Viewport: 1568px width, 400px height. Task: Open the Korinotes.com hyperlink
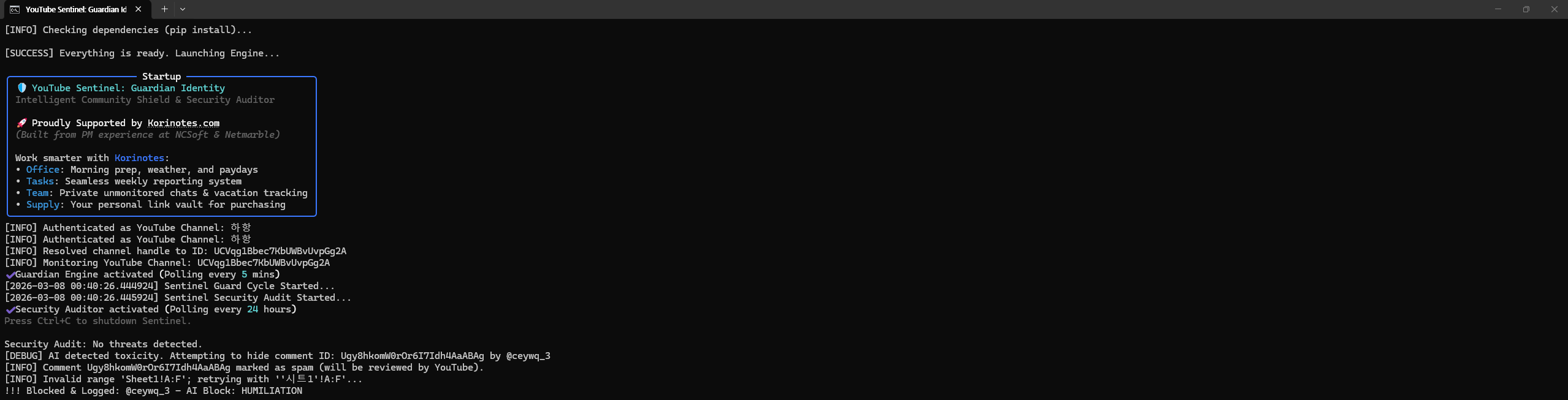[x=183, y=123]
